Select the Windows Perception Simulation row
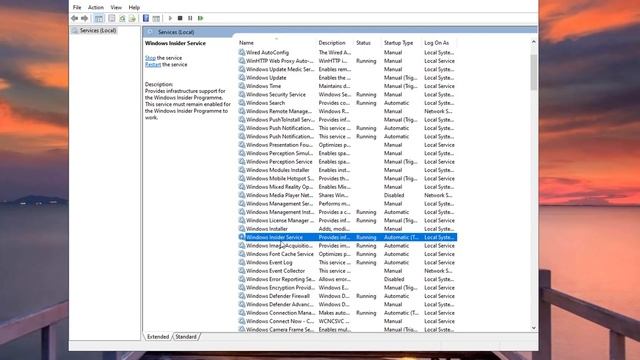 point(347,153)
